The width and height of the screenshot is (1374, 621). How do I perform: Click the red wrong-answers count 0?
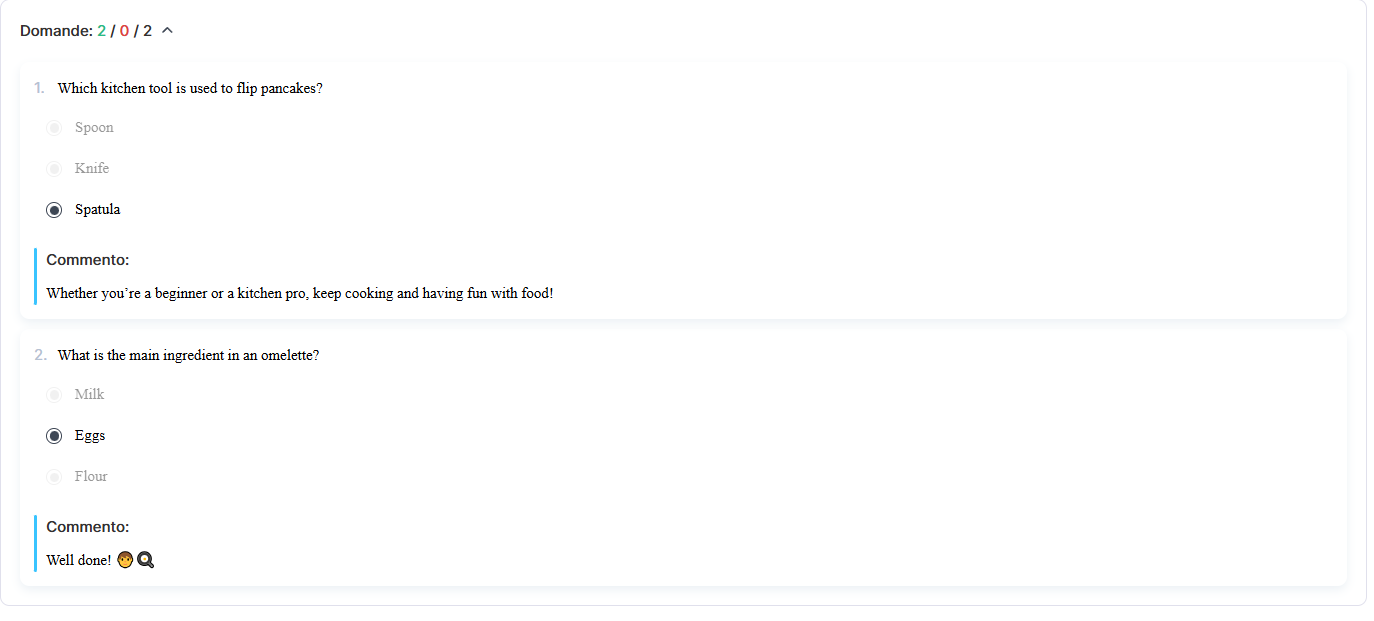click(124, 31)
